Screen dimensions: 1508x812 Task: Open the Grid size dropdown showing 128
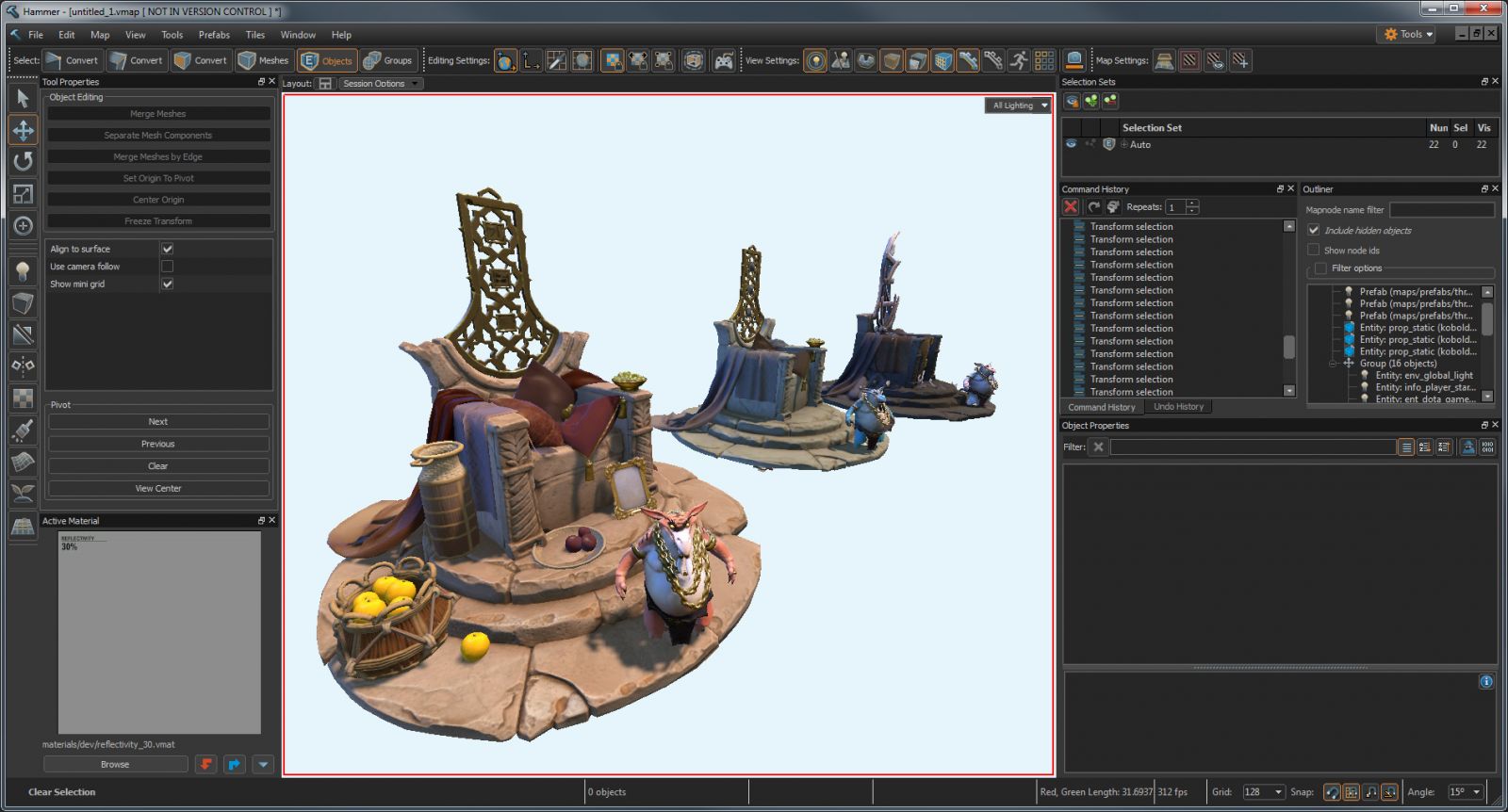(x=1262, y=792)
